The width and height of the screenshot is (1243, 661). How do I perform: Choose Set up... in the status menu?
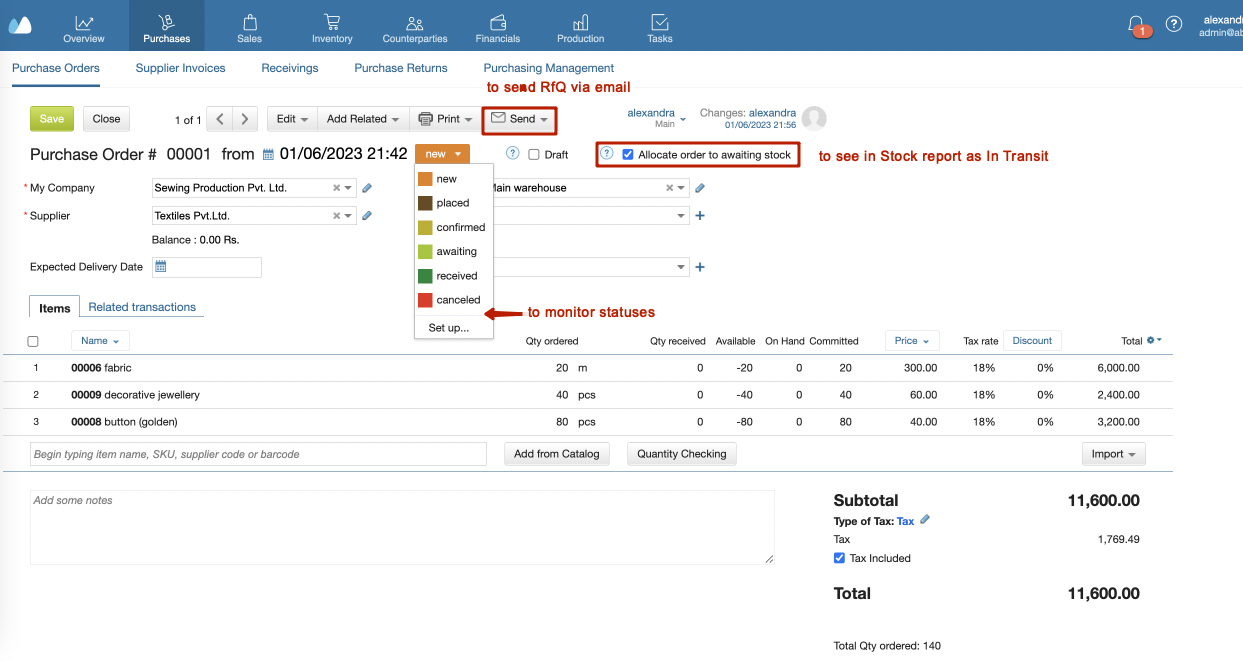[x=449, y=328]
